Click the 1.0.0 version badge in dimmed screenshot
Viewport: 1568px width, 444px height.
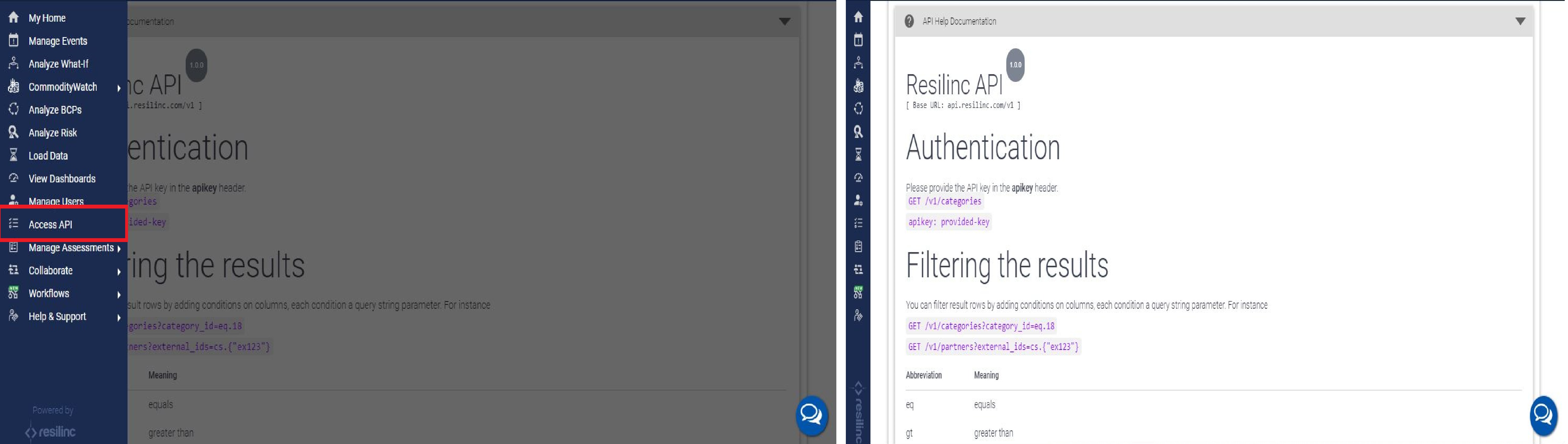[196, 65]
